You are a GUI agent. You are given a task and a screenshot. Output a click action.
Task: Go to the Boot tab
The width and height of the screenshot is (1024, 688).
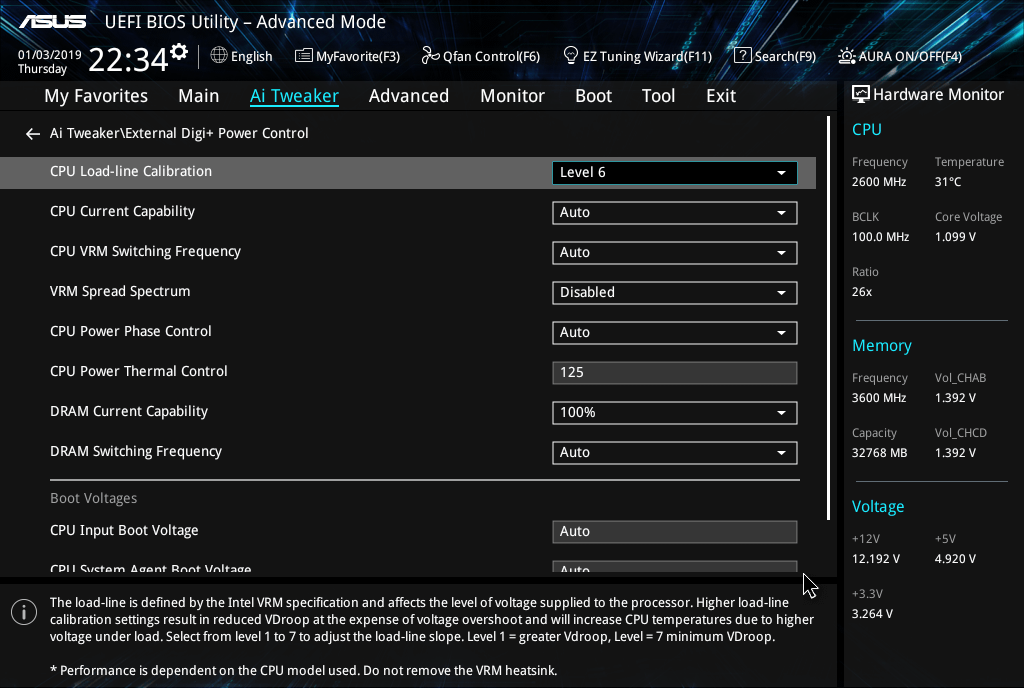[x=594, y=96]
